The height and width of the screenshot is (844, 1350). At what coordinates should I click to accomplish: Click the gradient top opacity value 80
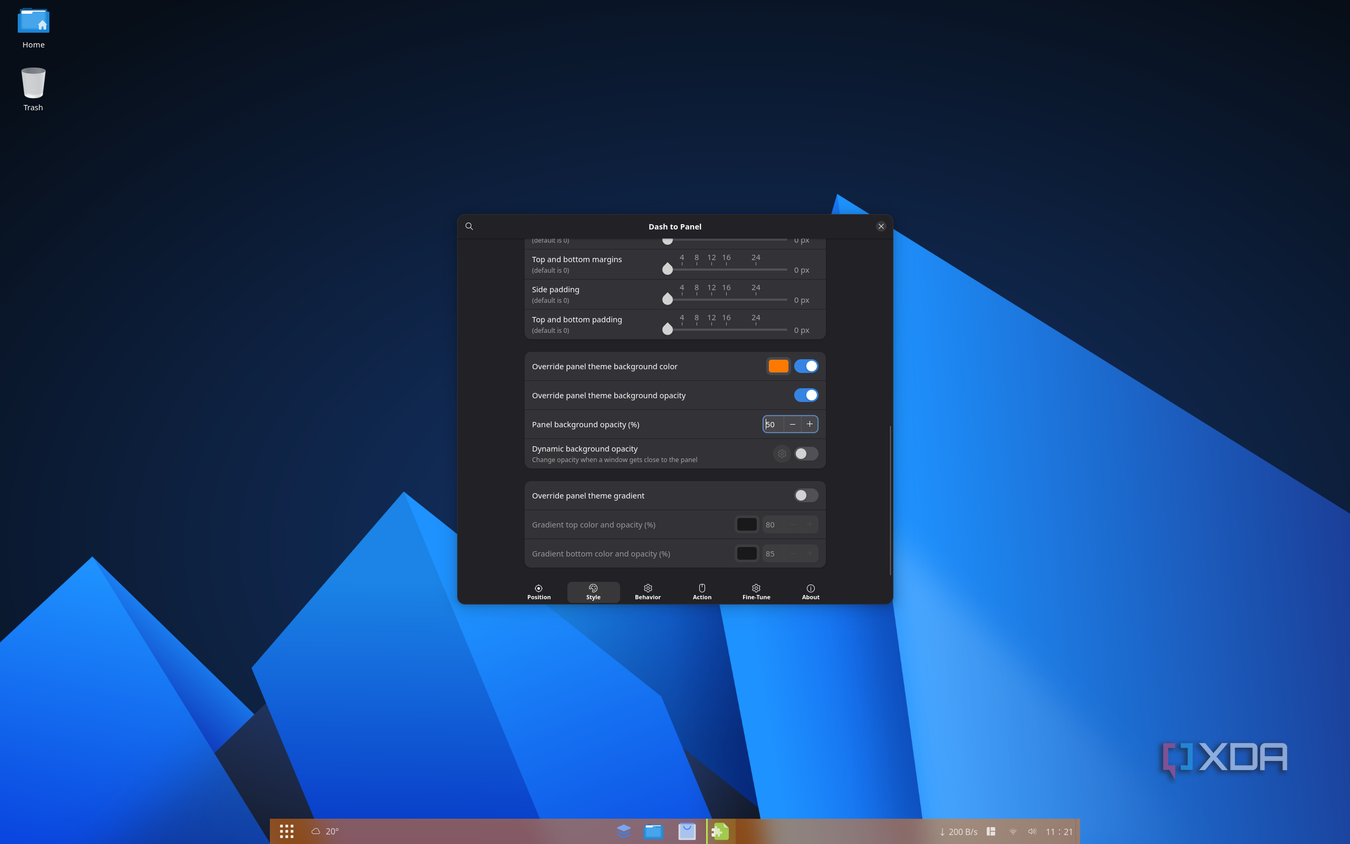pos(772,524)
